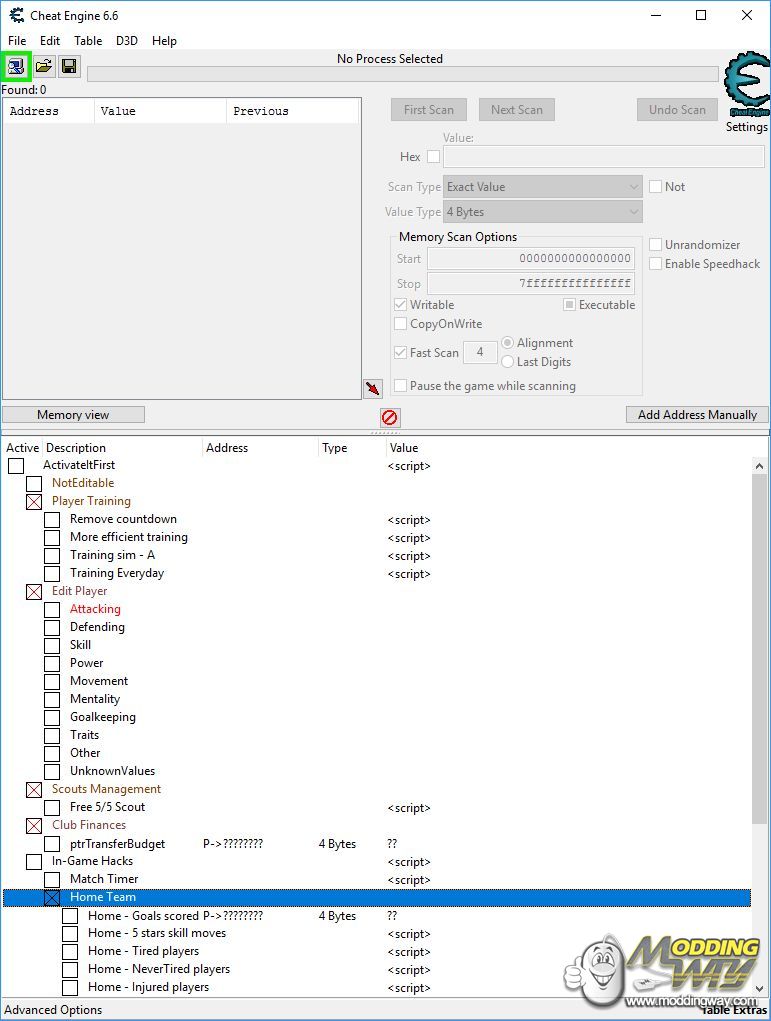Open the process list icon
Screen dimensions: 771x1021
(16, 67)
